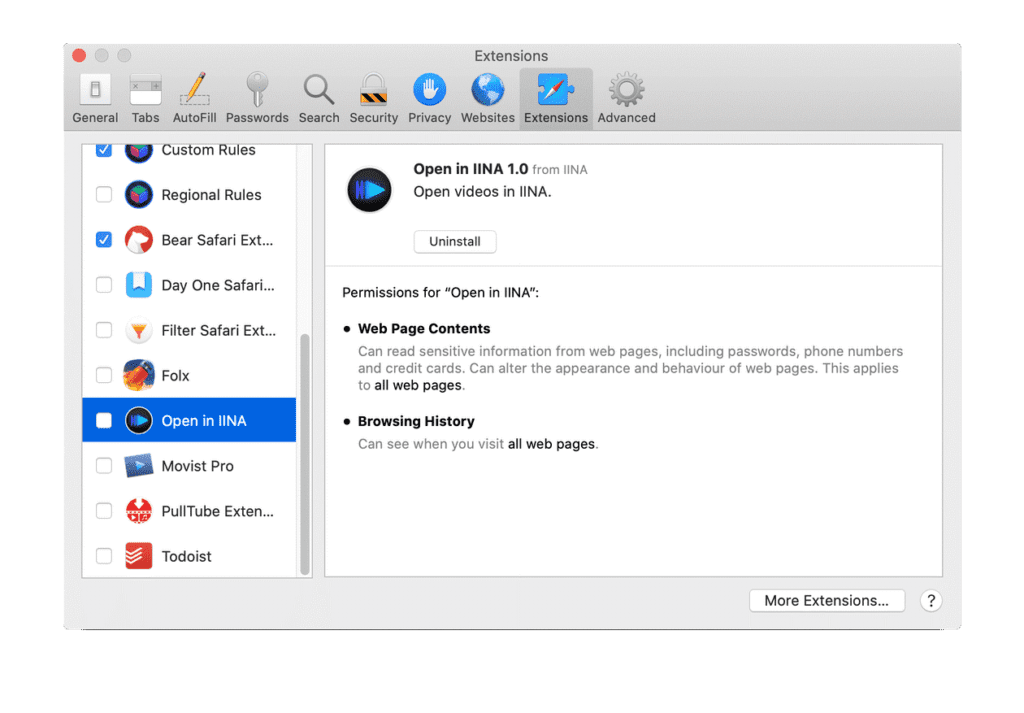Switch to the Advanced tab label
The width and height of the screenshot is (1024, 713).
626,118
